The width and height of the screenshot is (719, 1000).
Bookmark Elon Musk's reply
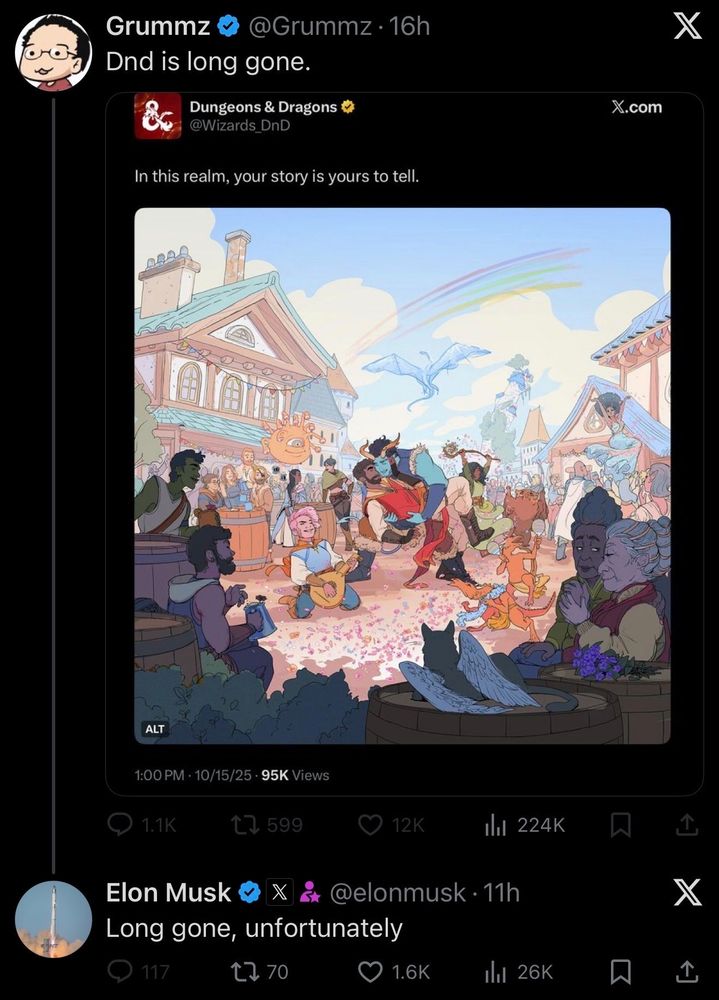pyautogui.click(x=620, y=971)
